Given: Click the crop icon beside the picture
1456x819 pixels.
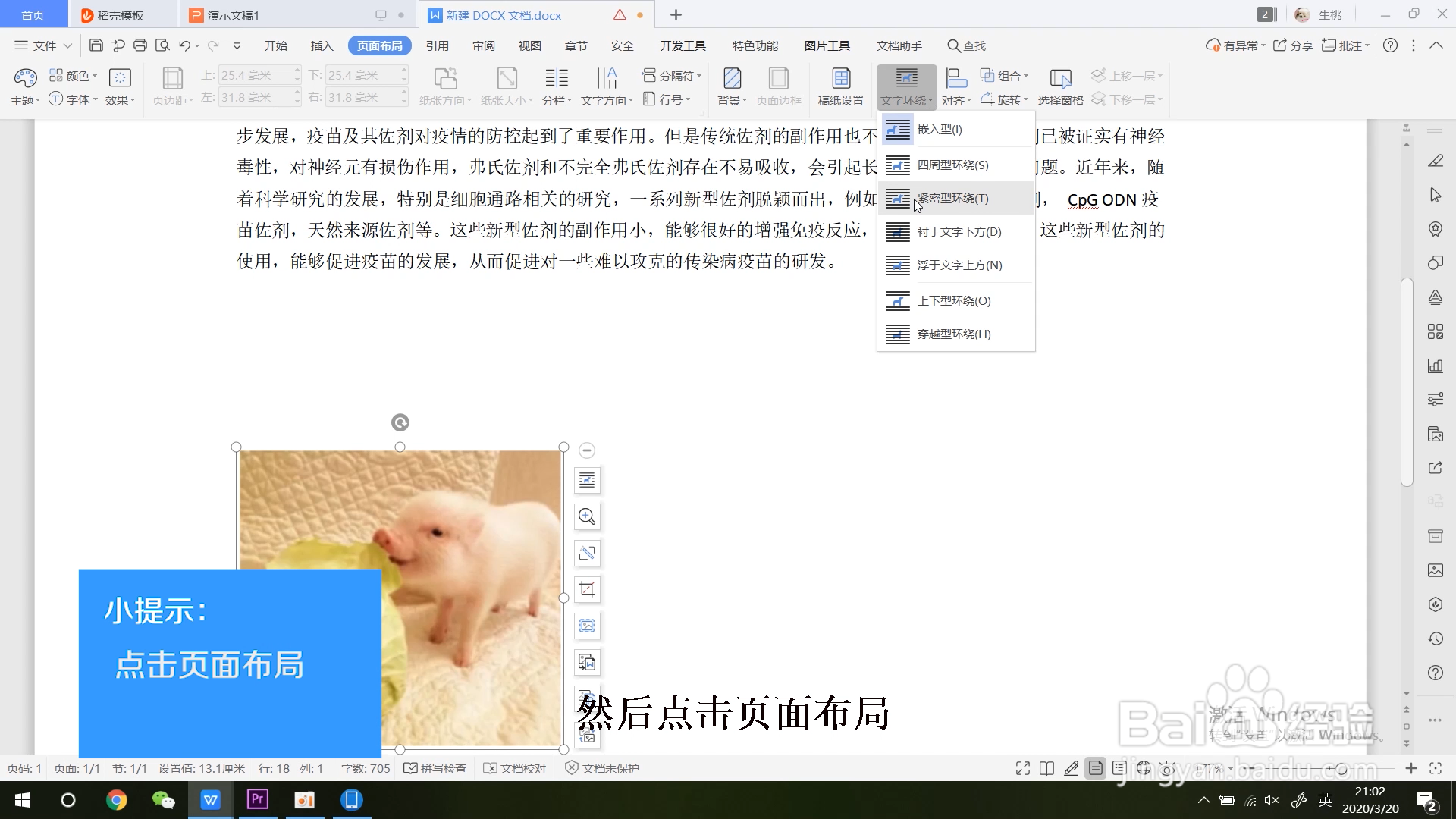Looking at the screenshot, I should tap(587, 589).
